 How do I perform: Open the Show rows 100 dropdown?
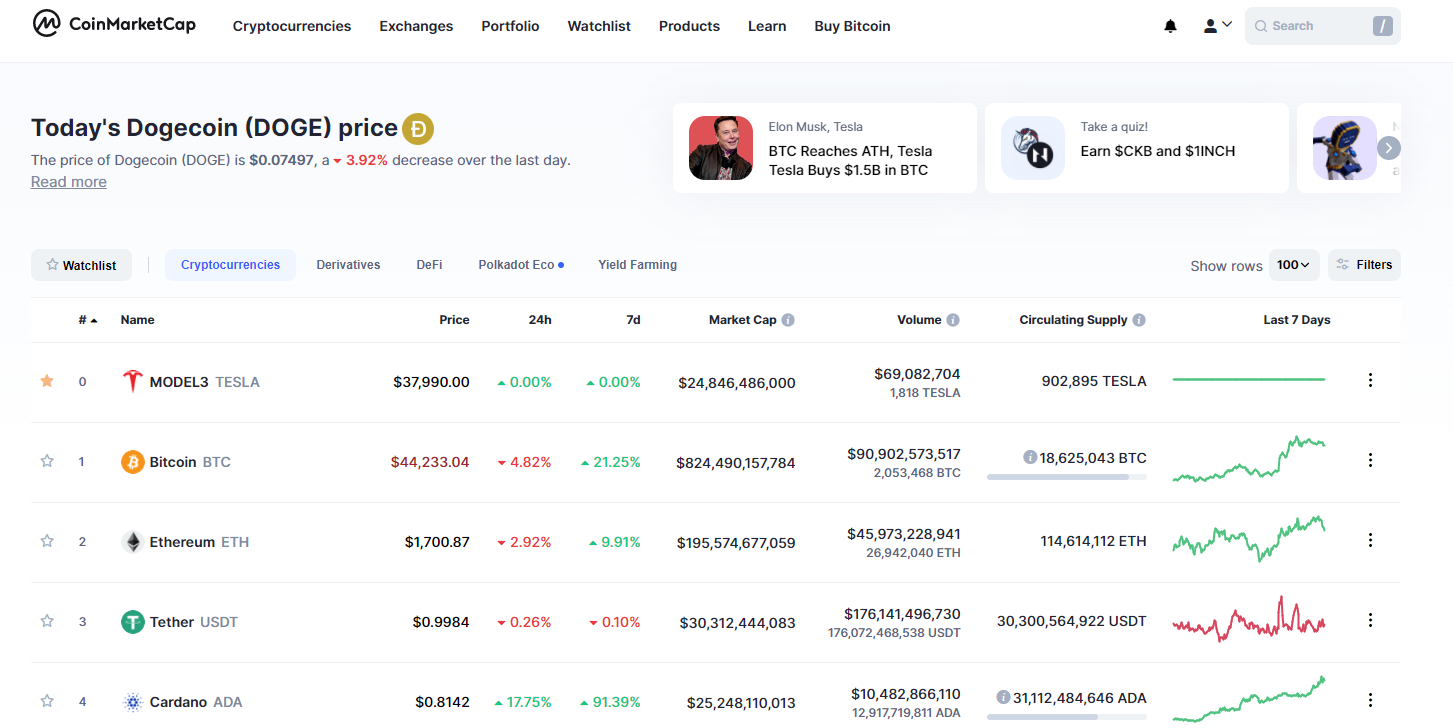pyautogui.click(x=1294, y=265)
